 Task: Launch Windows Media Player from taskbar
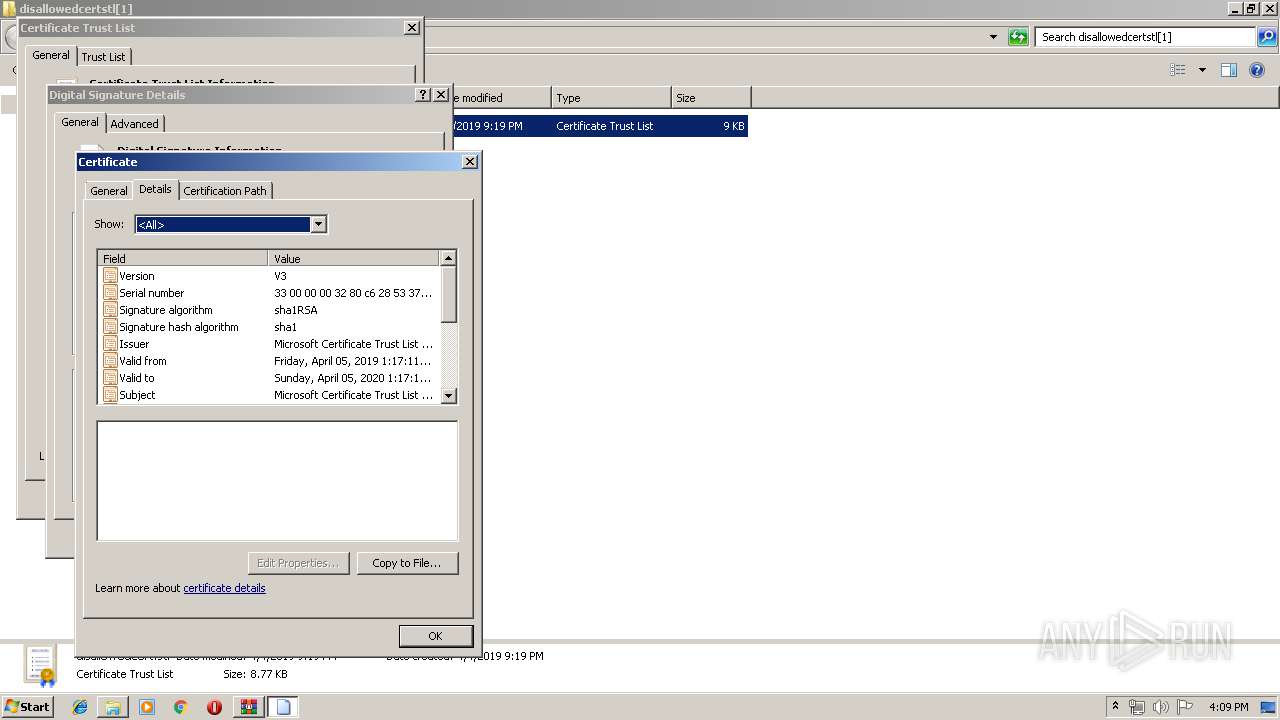(147, 707)
